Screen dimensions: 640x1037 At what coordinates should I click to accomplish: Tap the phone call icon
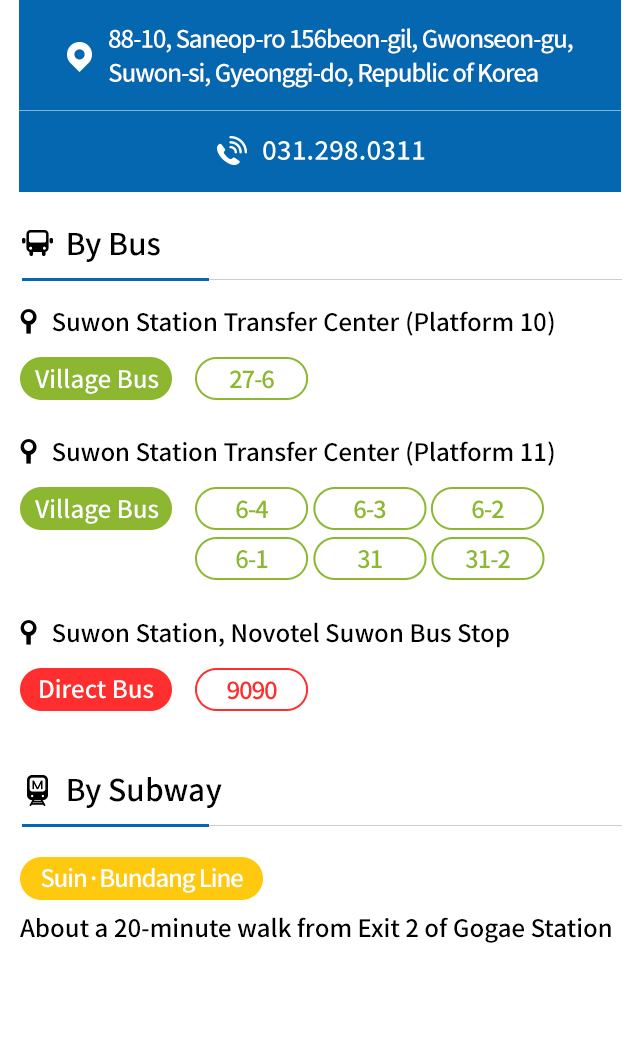[x=232, y=151]
